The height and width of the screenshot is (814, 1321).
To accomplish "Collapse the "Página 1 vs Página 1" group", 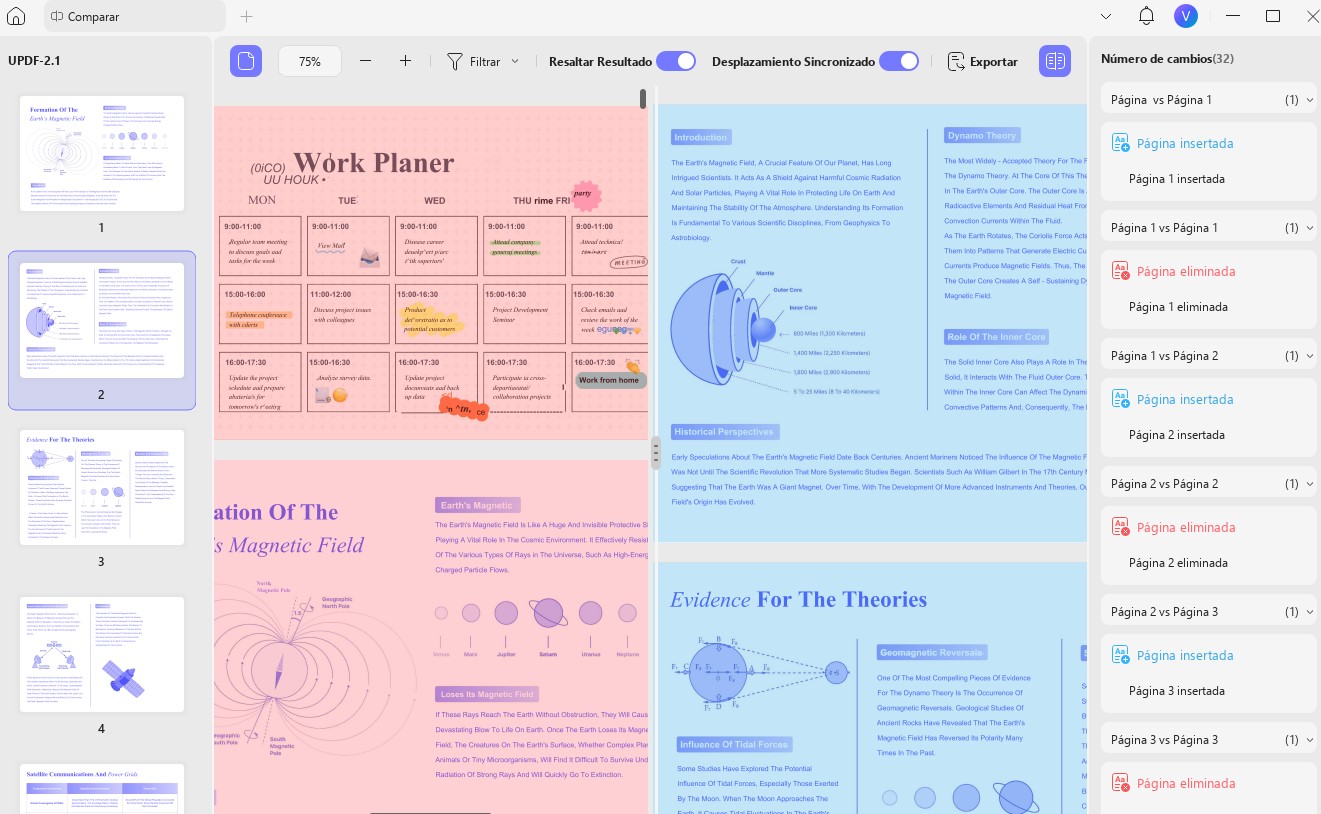I will (1309, 228).
